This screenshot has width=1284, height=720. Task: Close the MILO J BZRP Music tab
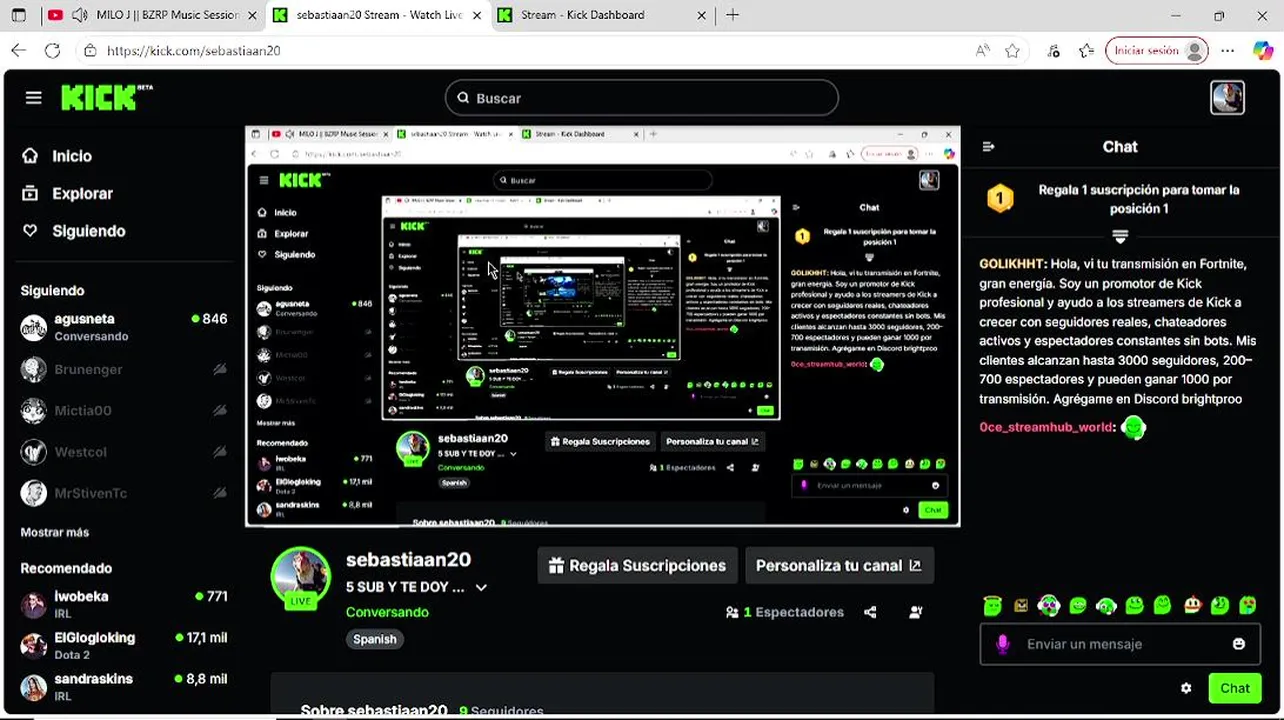pos(253,15)
